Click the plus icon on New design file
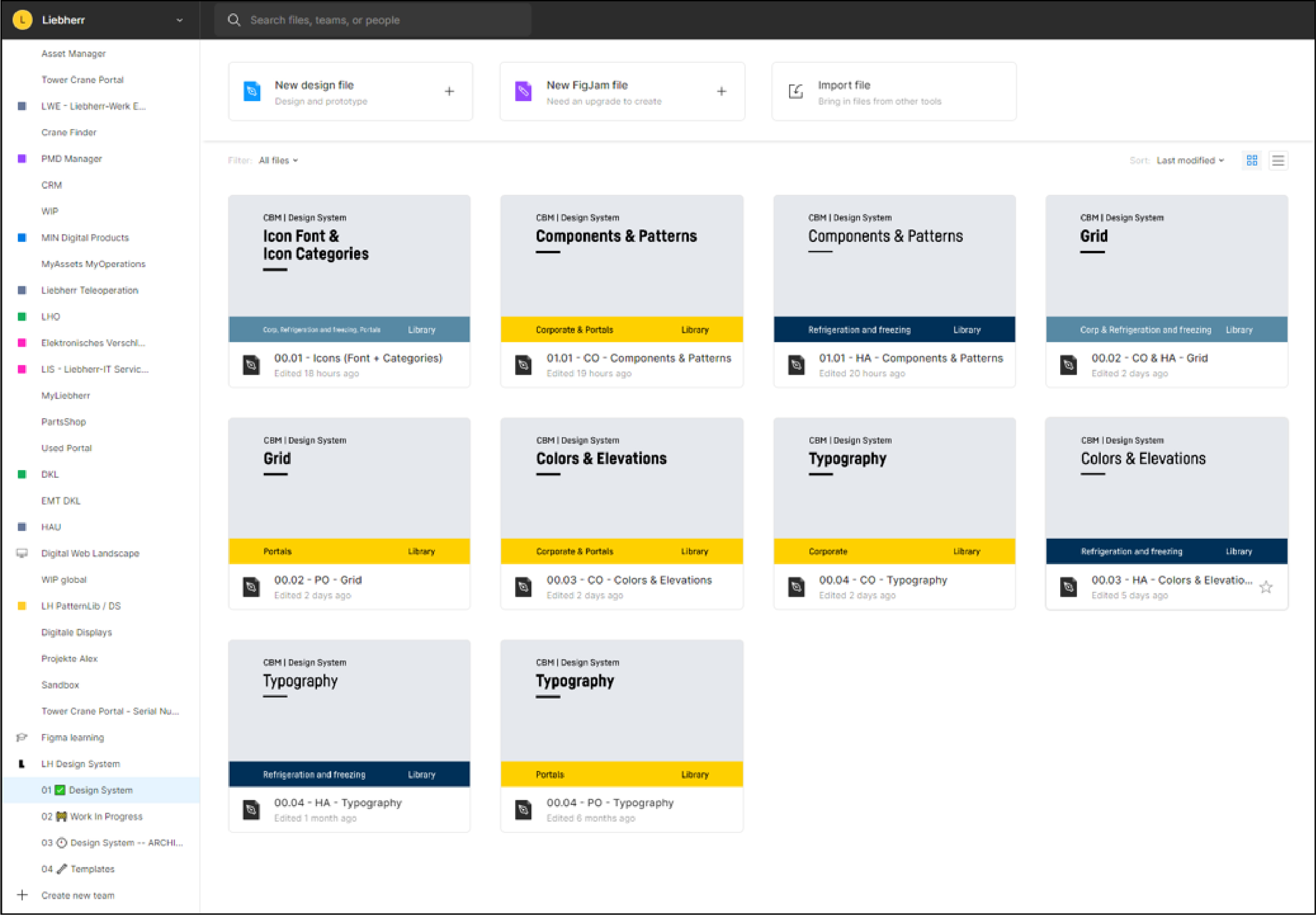1316x915 pixels. (449, 92)
